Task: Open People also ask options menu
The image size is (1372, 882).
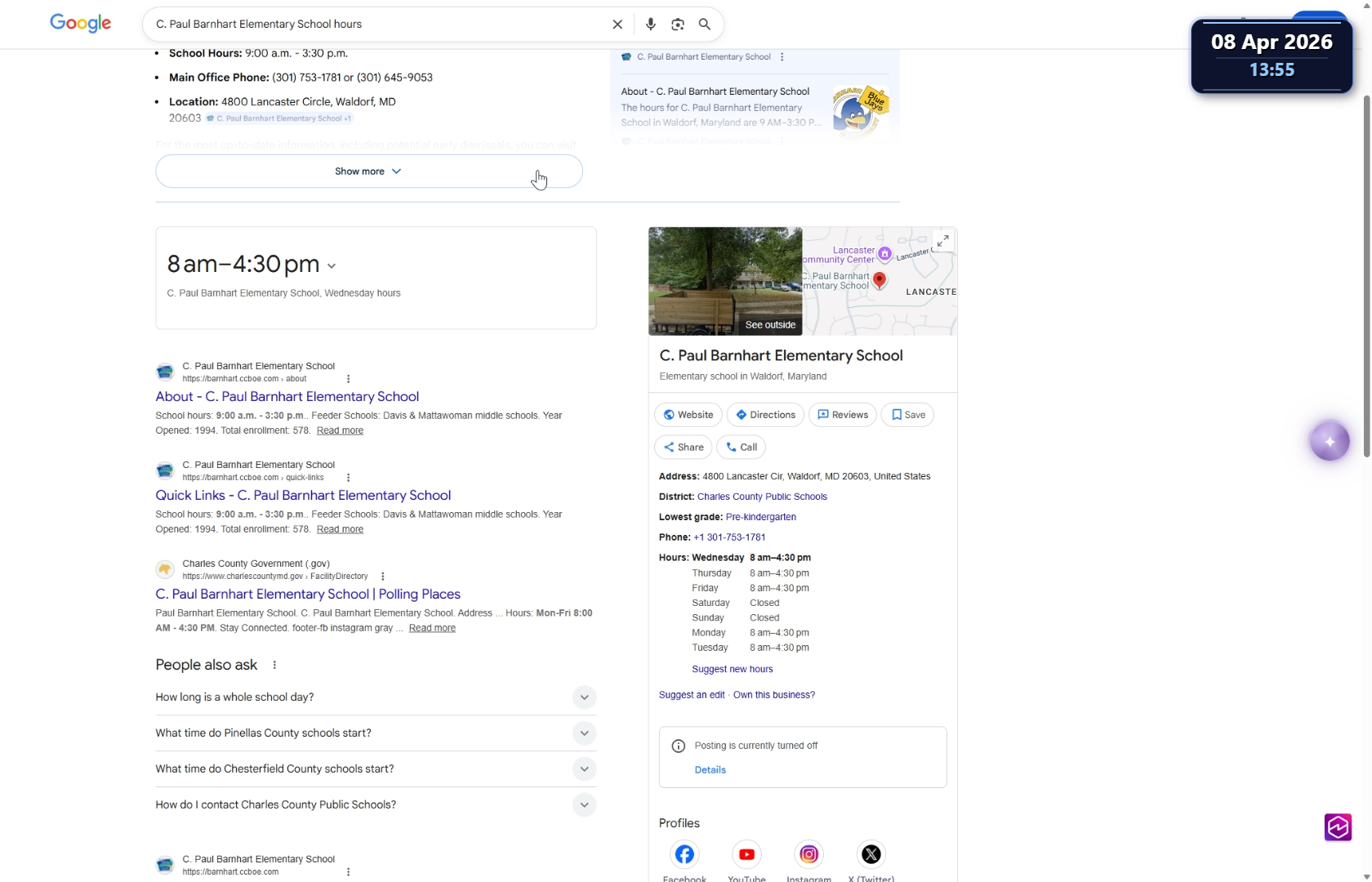Action: (x=274, y=666)
